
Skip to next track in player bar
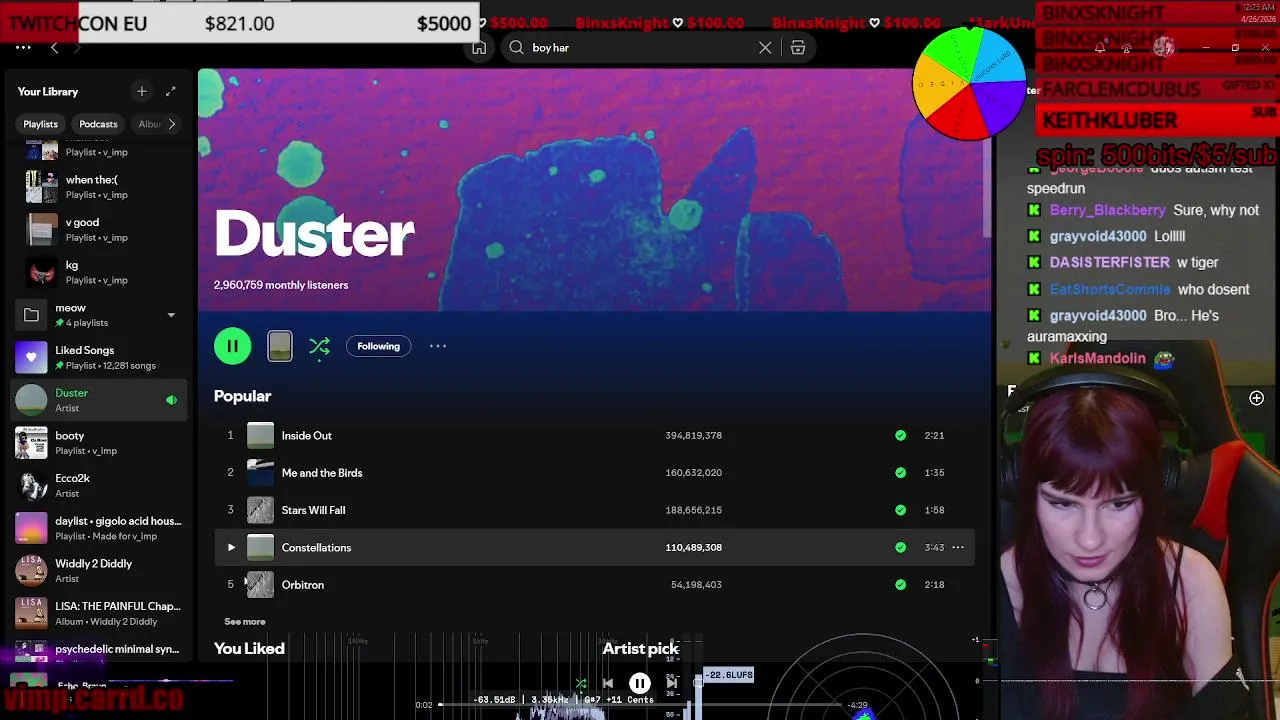[672, 684]
